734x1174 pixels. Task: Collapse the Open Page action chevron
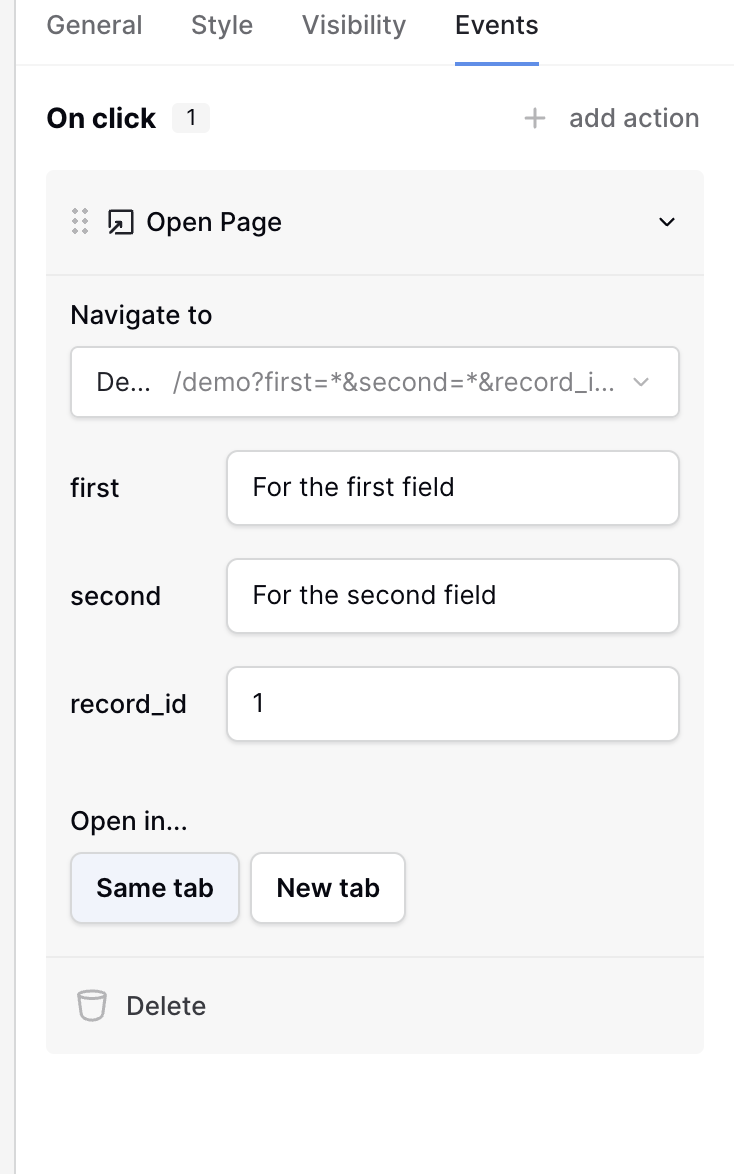667,222
